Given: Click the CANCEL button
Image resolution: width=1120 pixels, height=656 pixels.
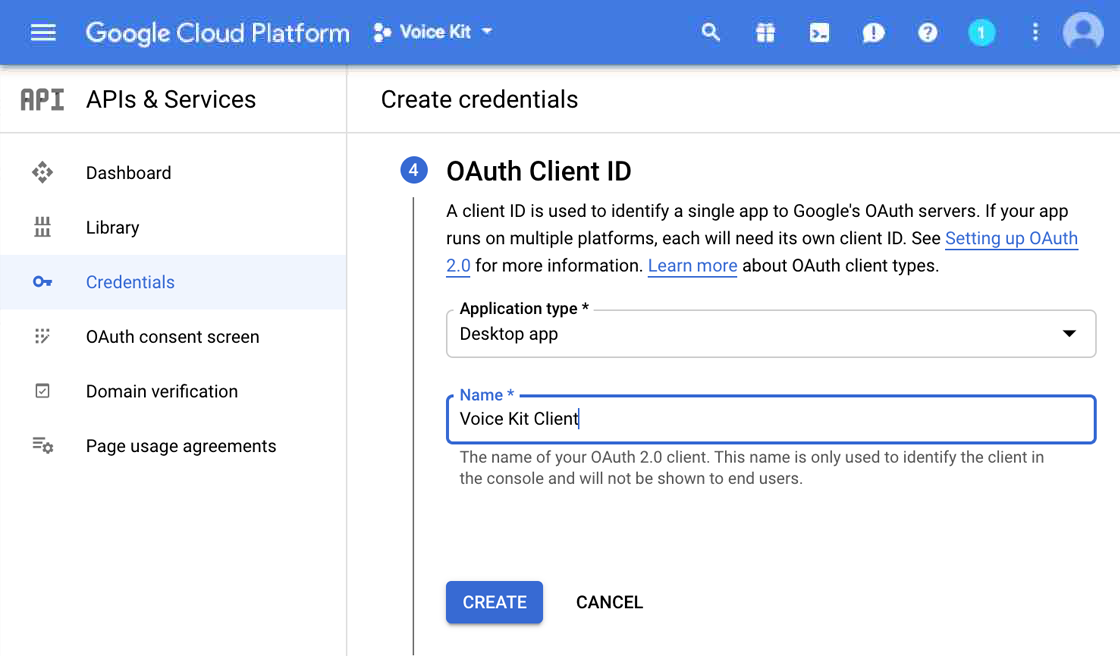Looking at the screenshot, I should point(609,602).
